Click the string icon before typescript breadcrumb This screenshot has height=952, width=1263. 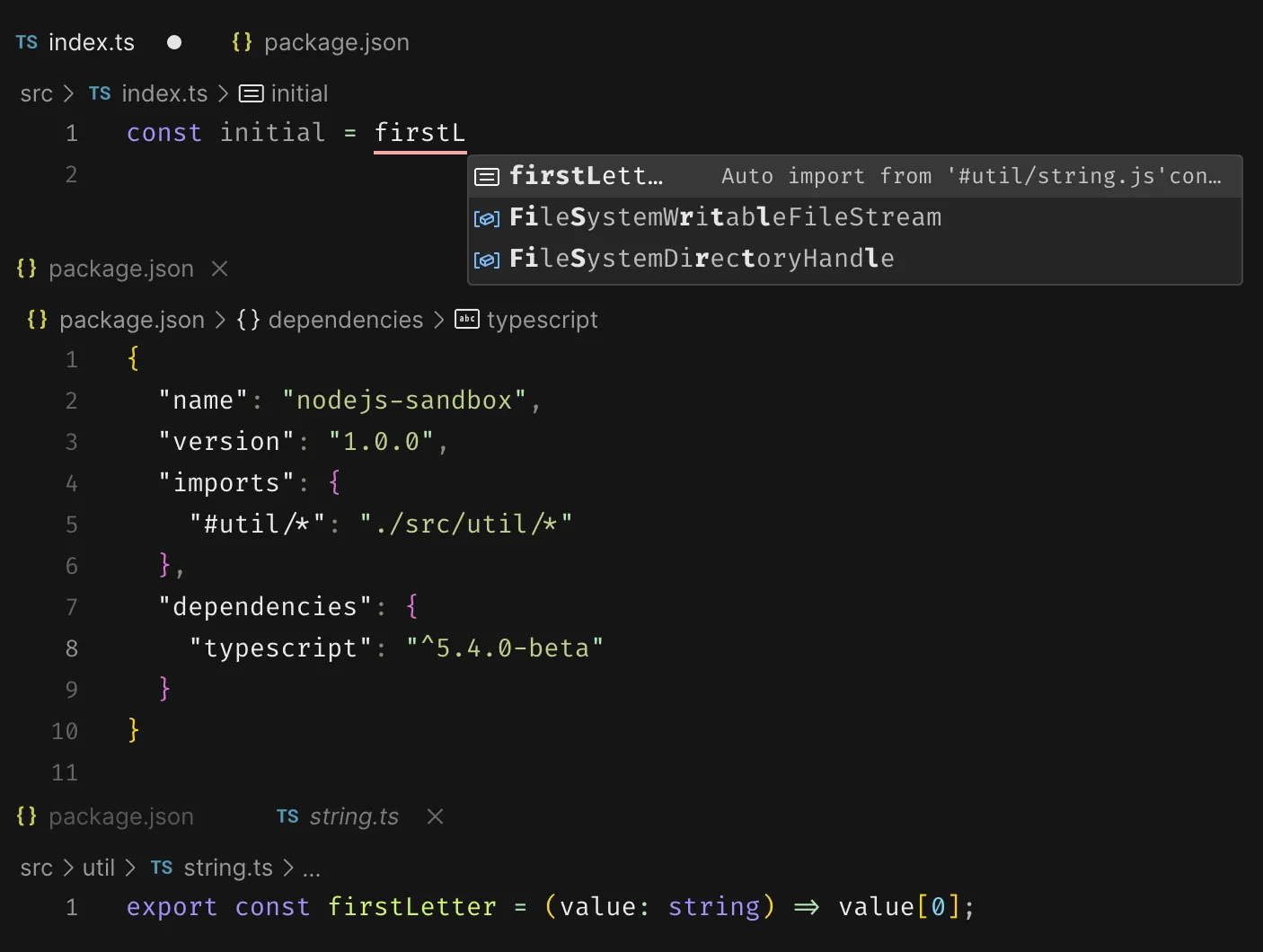467,319
